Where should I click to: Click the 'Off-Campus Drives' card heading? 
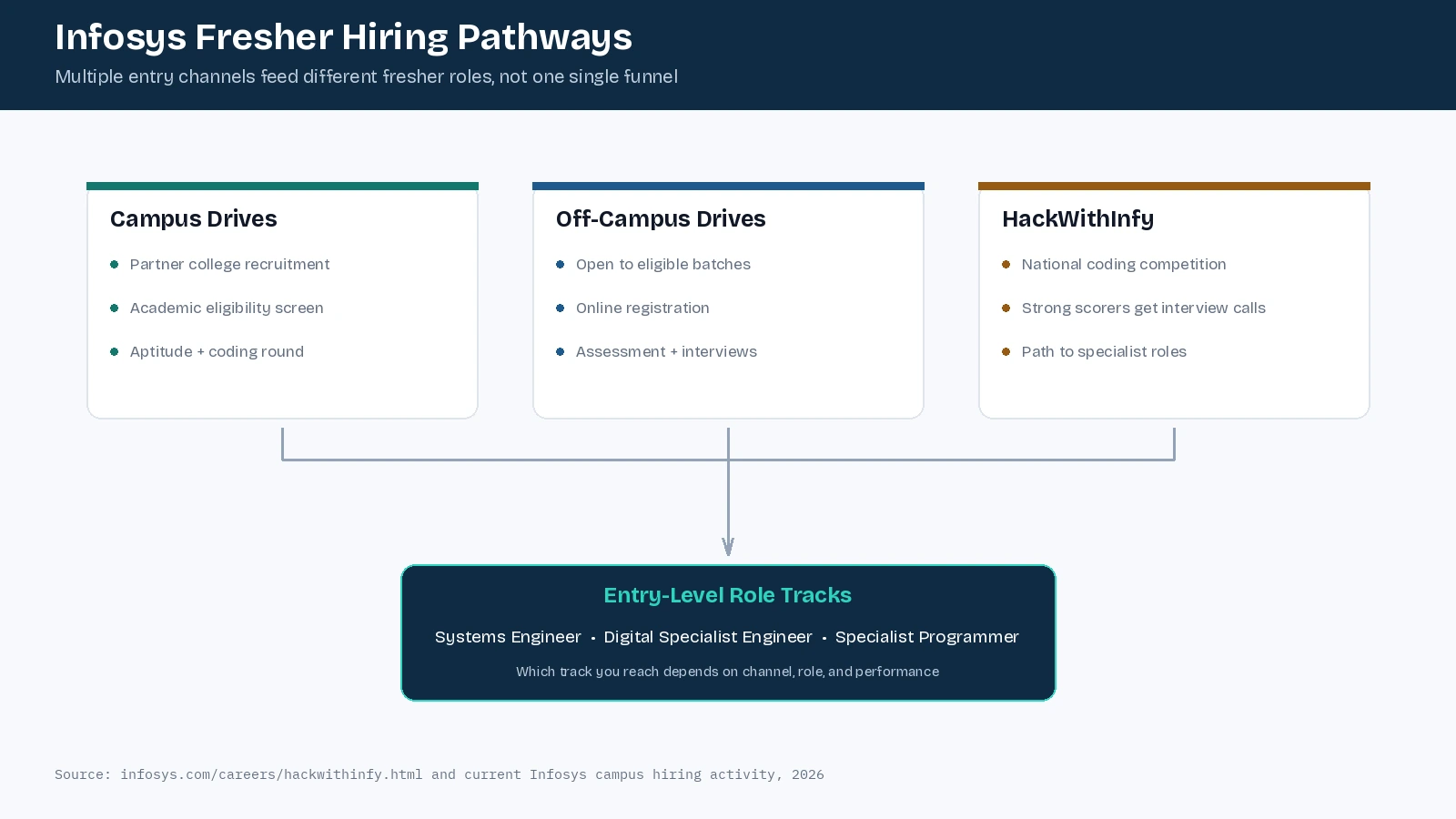661,218
